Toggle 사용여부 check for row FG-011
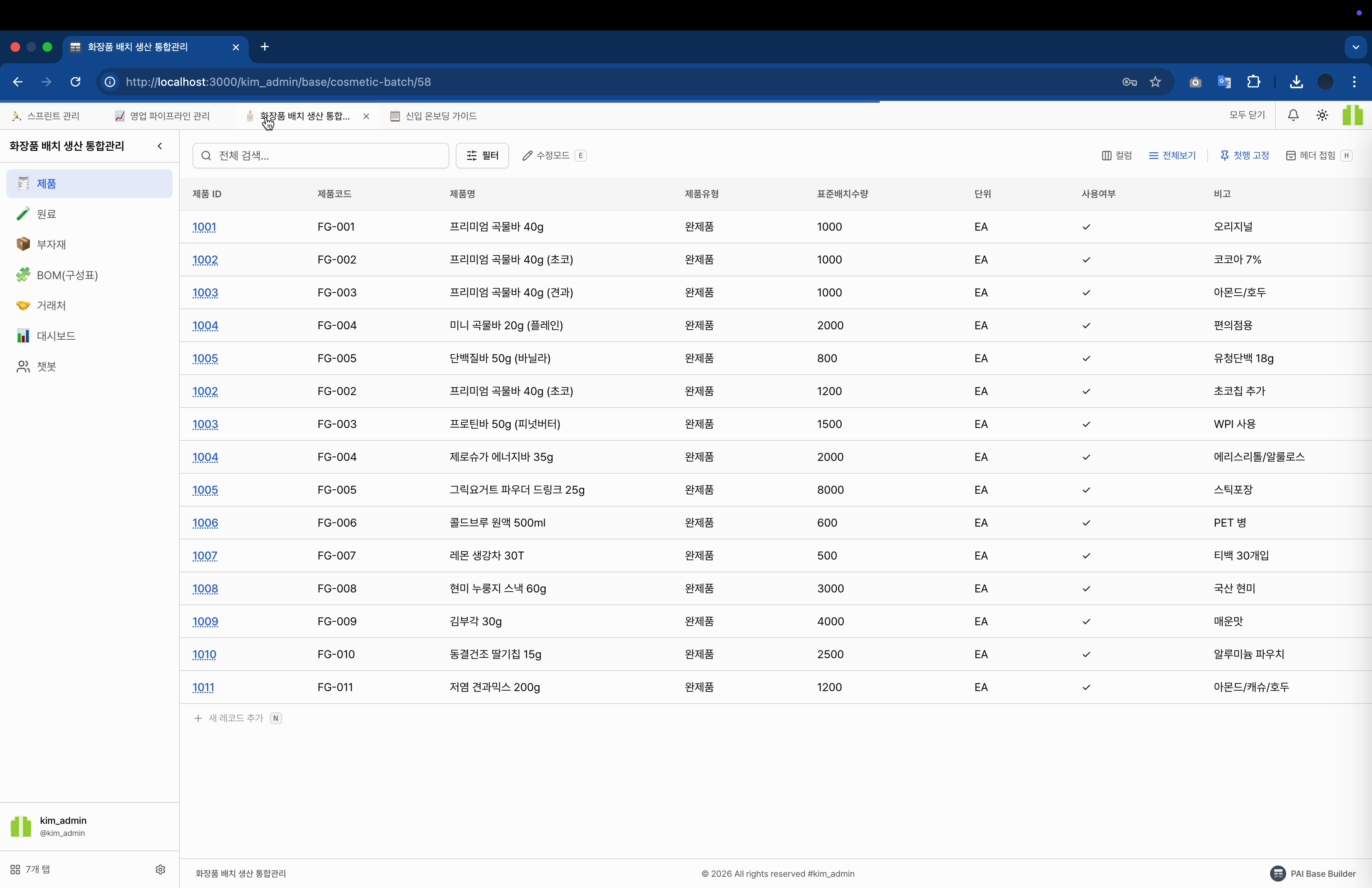 tap(1086, 687)
